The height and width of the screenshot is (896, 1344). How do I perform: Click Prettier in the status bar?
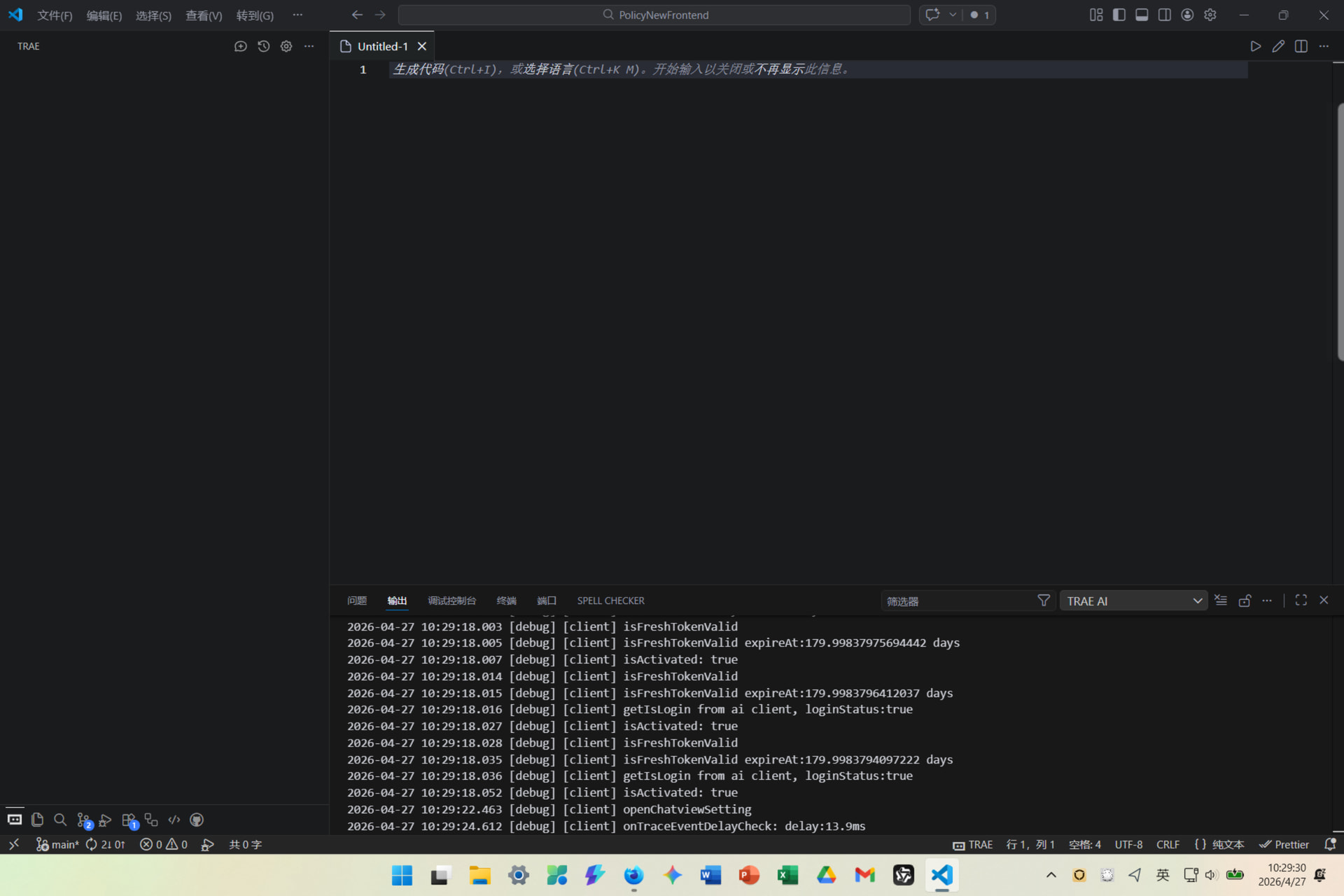(1284, 844)
